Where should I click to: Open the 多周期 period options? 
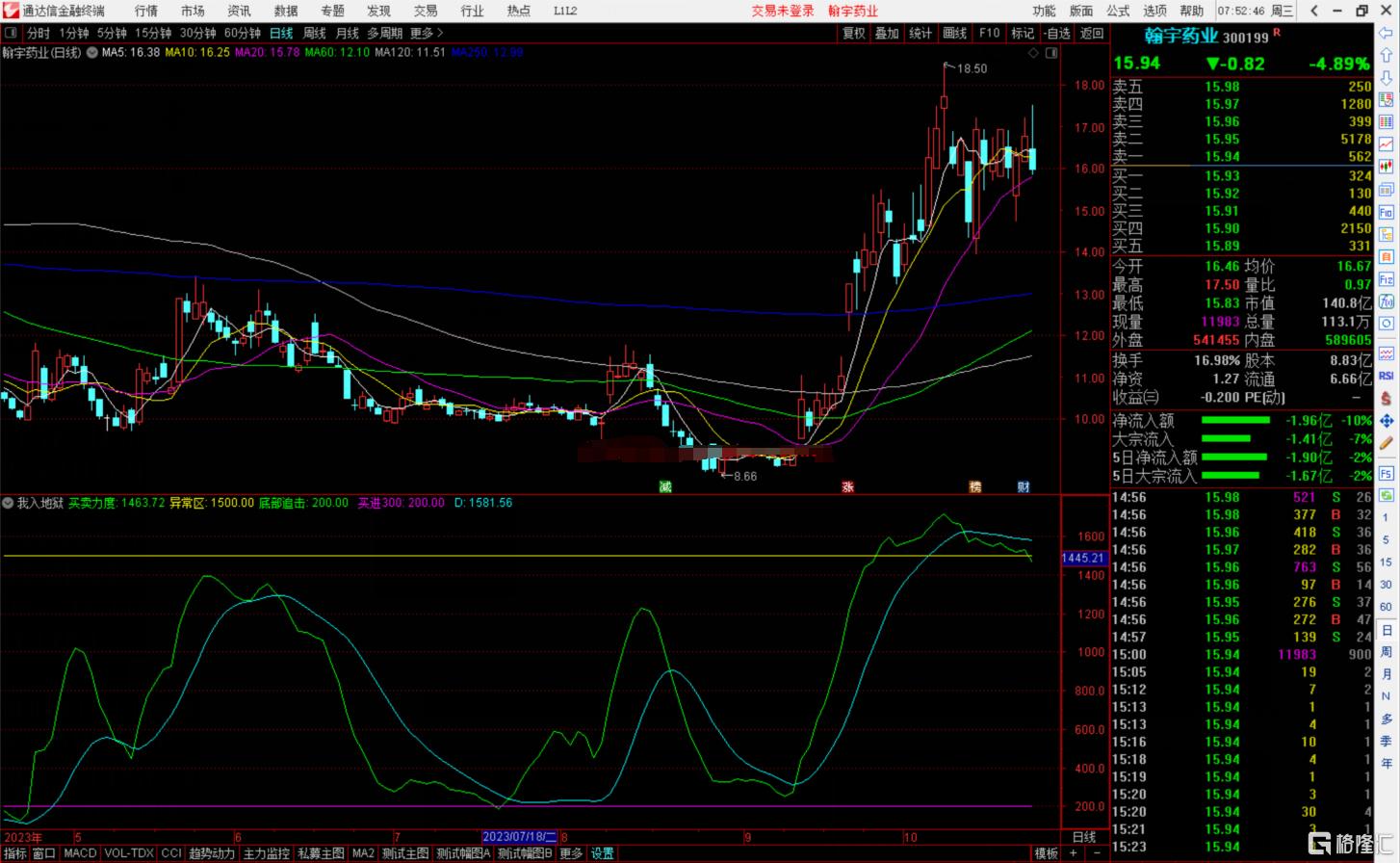[384, 33]
